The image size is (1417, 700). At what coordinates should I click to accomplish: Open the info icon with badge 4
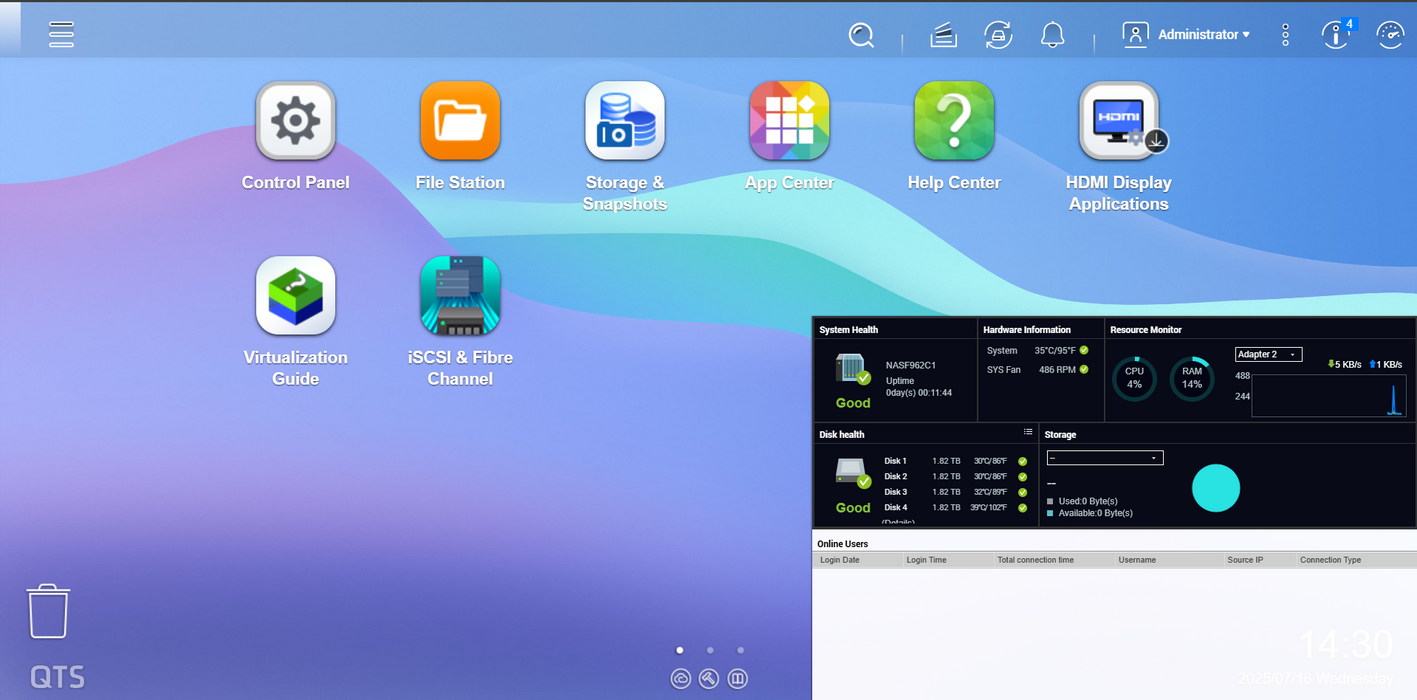pyautogui.click(x=1337, y=34)
